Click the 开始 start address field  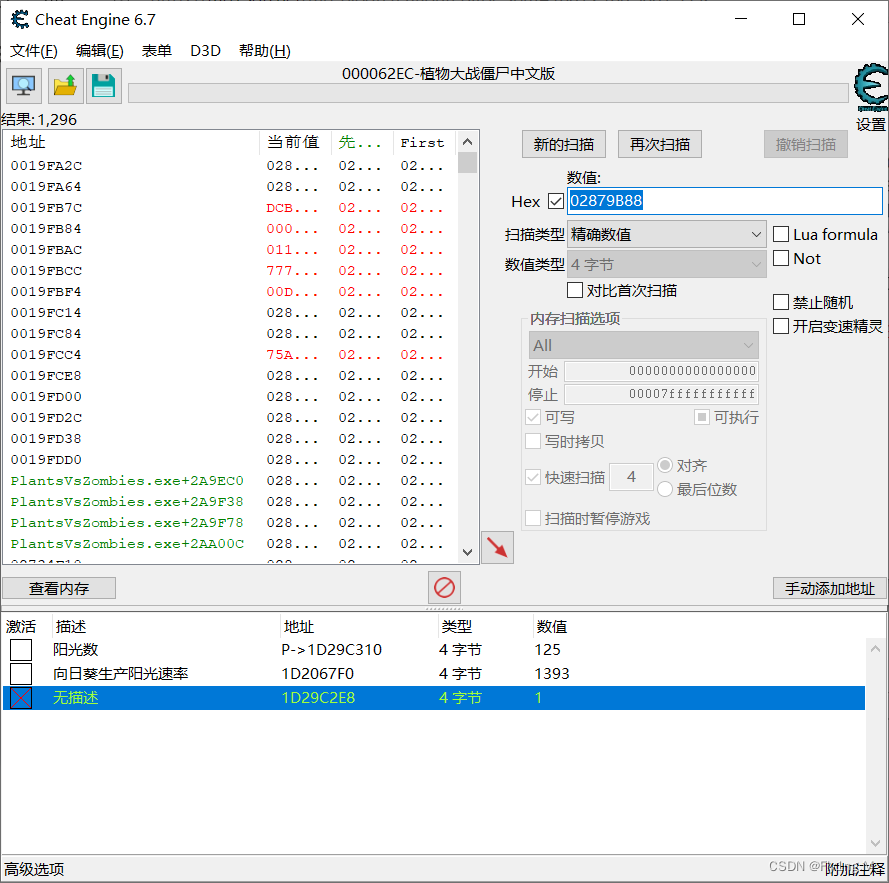coord(661,371)
